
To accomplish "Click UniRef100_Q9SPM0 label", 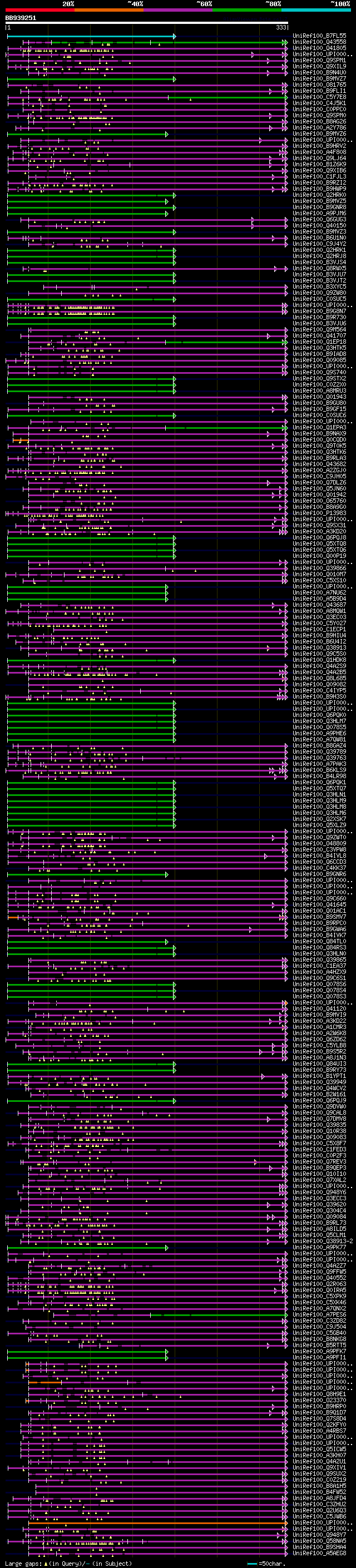I will pos(319,115).
